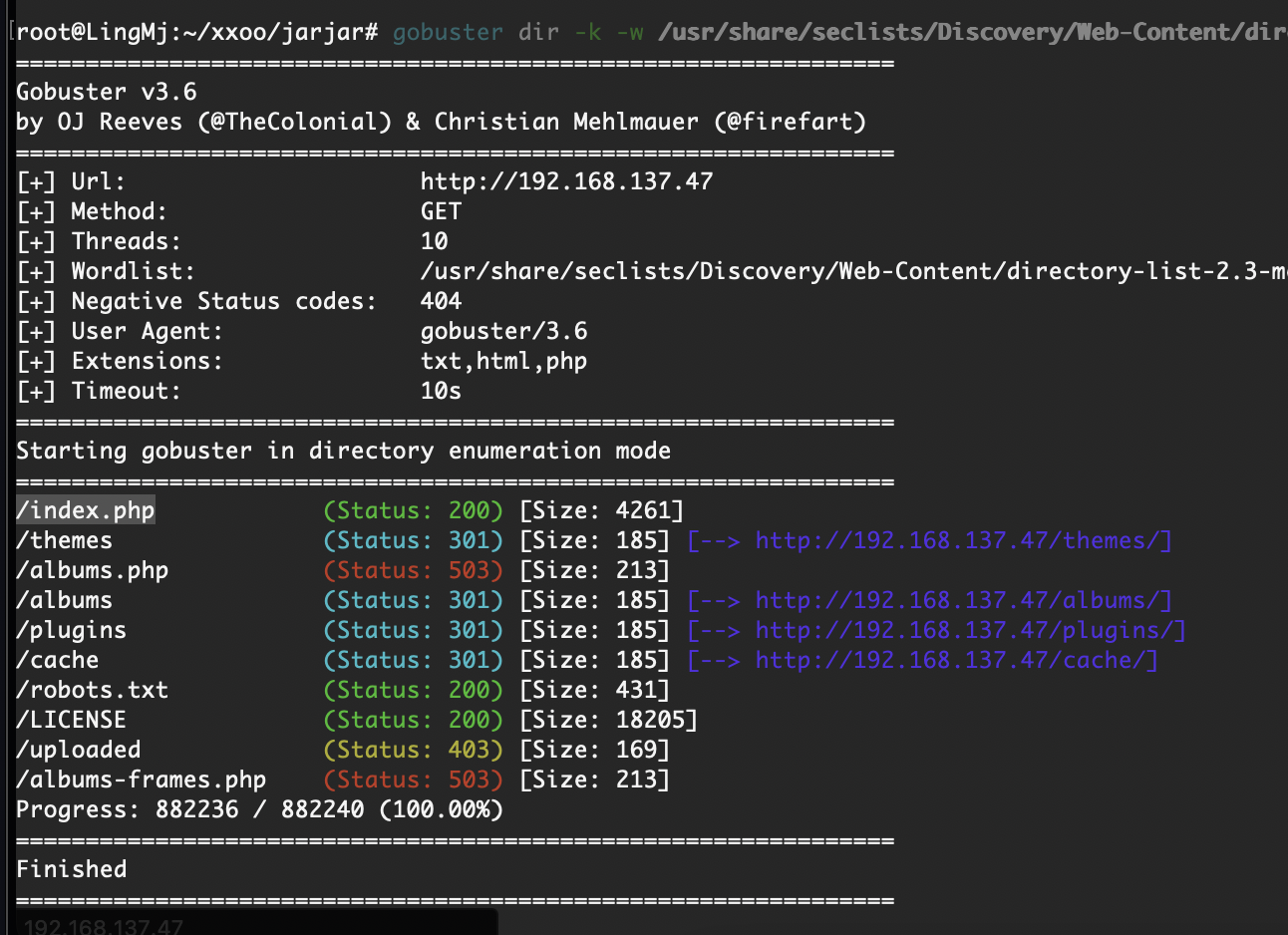Click Status 503 of /albums-frames.php

[x=414, y=779]
